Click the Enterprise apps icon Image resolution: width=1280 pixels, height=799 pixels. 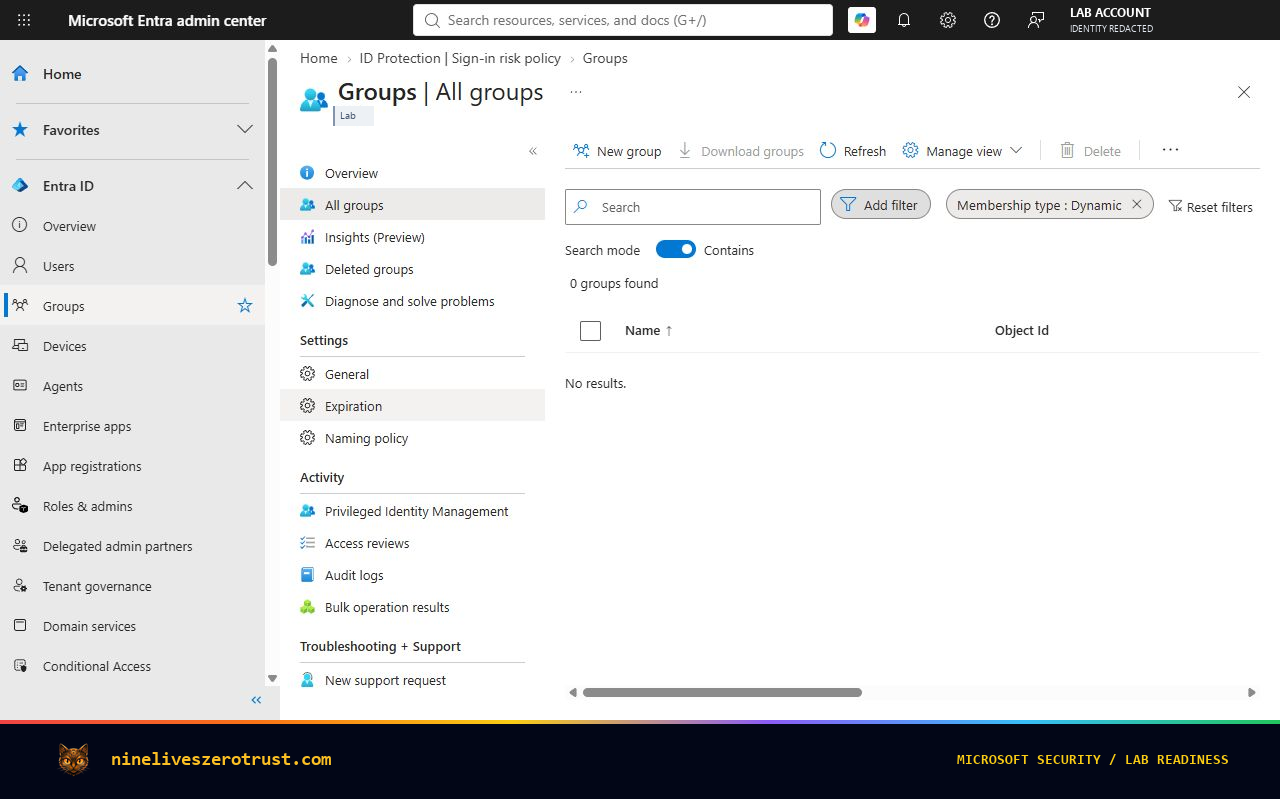tap(20, 426)
